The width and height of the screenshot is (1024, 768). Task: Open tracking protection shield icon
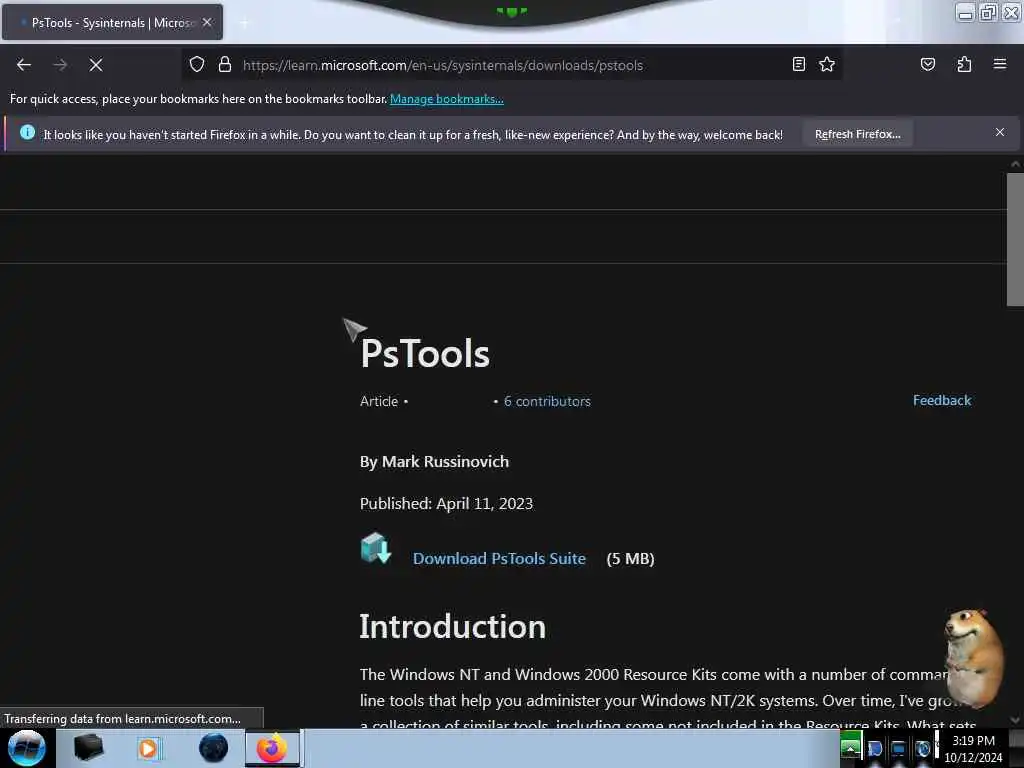pos(197,65)
